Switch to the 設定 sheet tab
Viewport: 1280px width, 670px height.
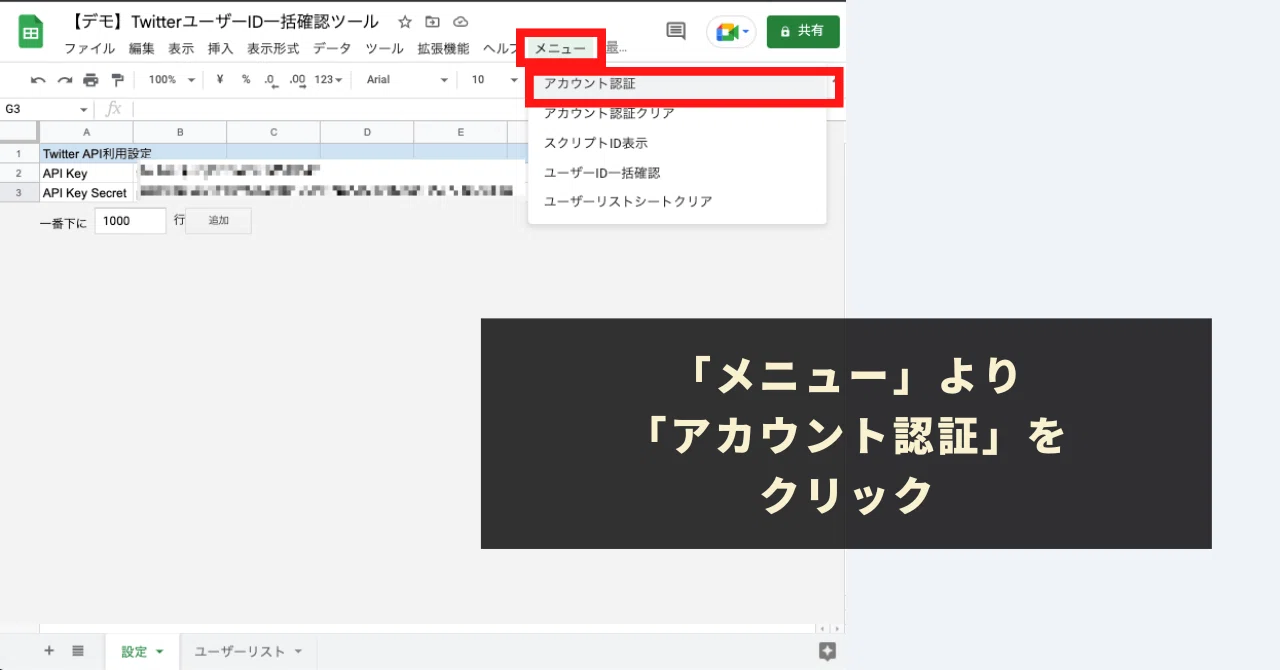click(x=134, y=652)
